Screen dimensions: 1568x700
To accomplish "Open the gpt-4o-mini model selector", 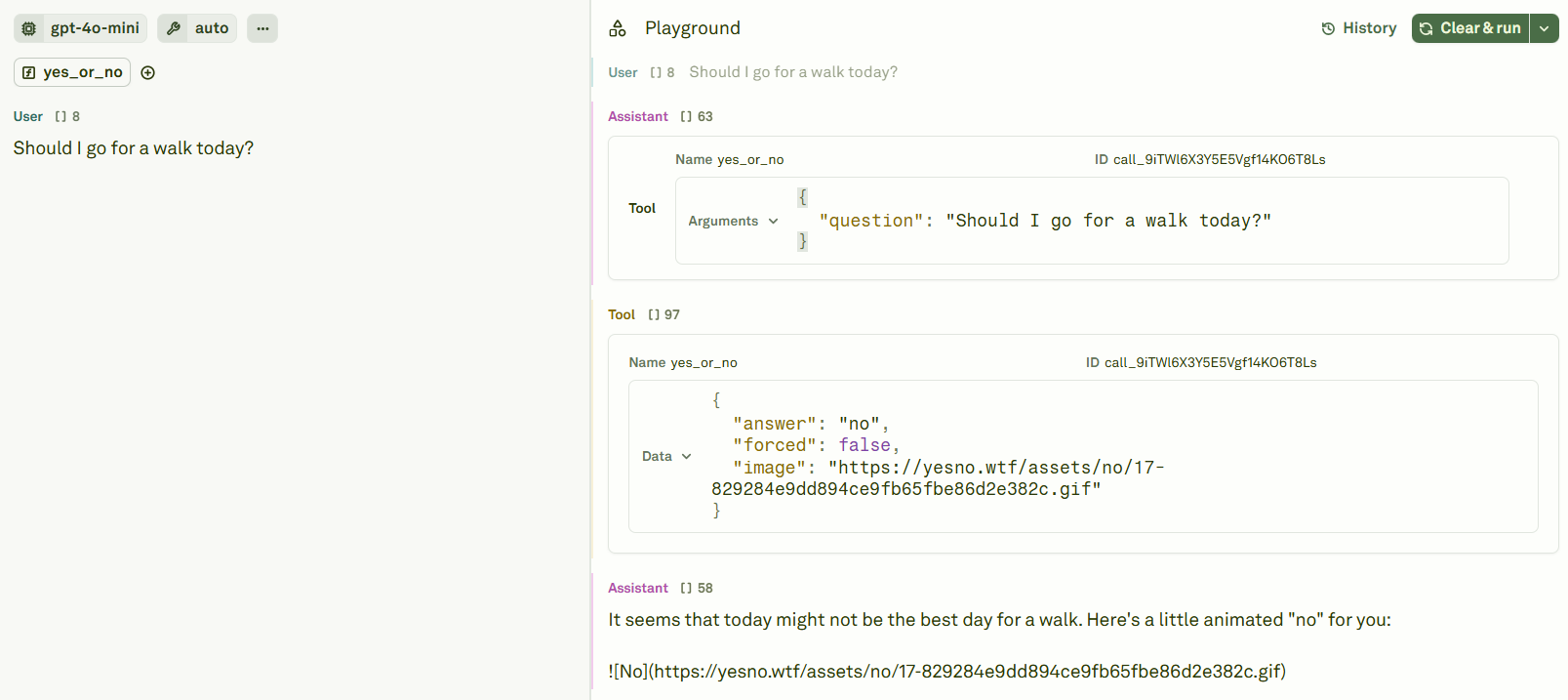I will 81,28.
